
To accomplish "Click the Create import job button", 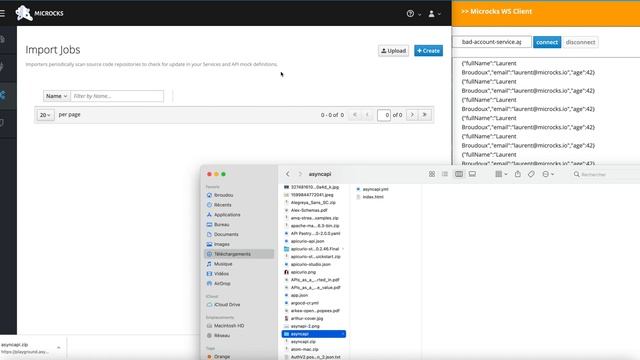I will click(429, 51).
